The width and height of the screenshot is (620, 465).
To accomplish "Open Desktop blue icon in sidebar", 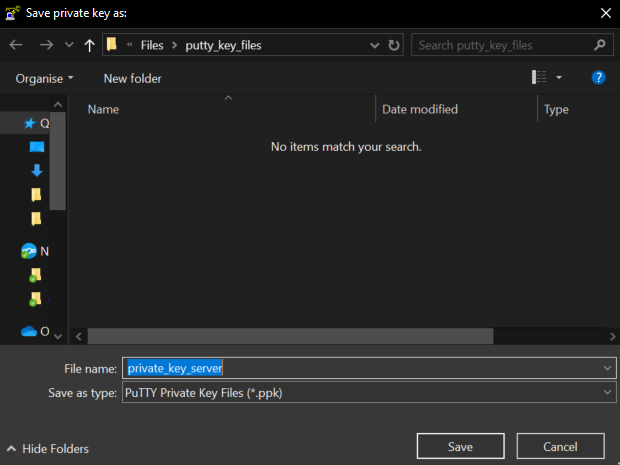I will (x=37, y=147).
